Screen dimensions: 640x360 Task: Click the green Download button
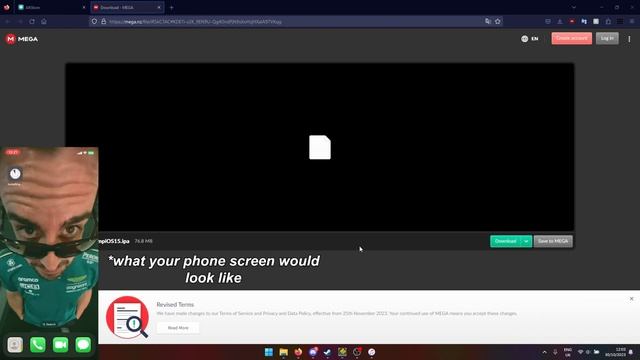pos(506,241)
